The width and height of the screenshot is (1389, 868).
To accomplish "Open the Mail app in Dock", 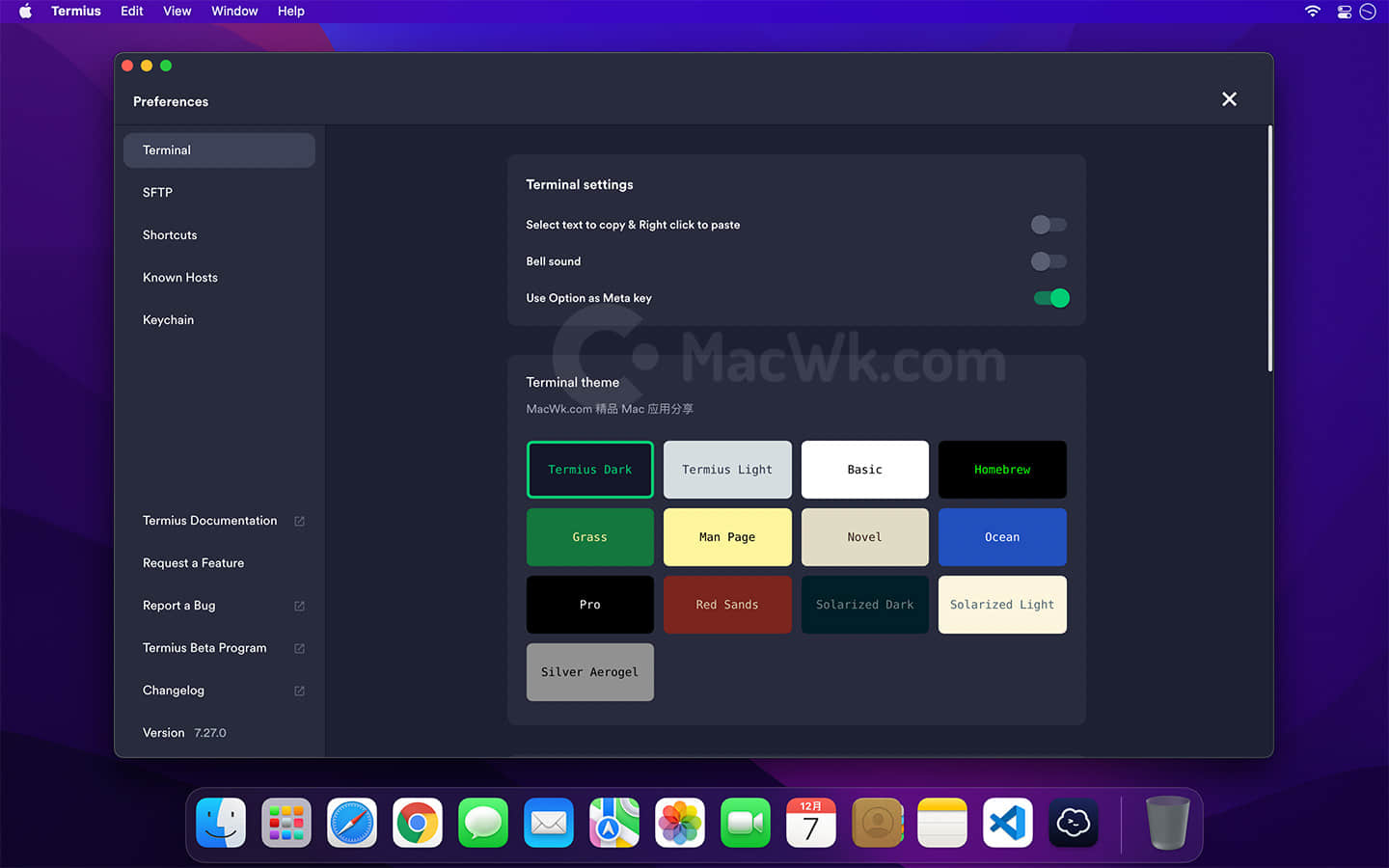I will pos(549,823).
